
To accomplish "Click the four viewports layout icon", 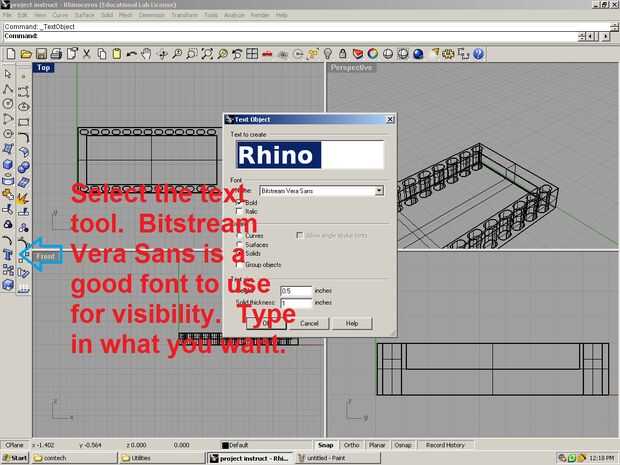I will click(252, 54).
